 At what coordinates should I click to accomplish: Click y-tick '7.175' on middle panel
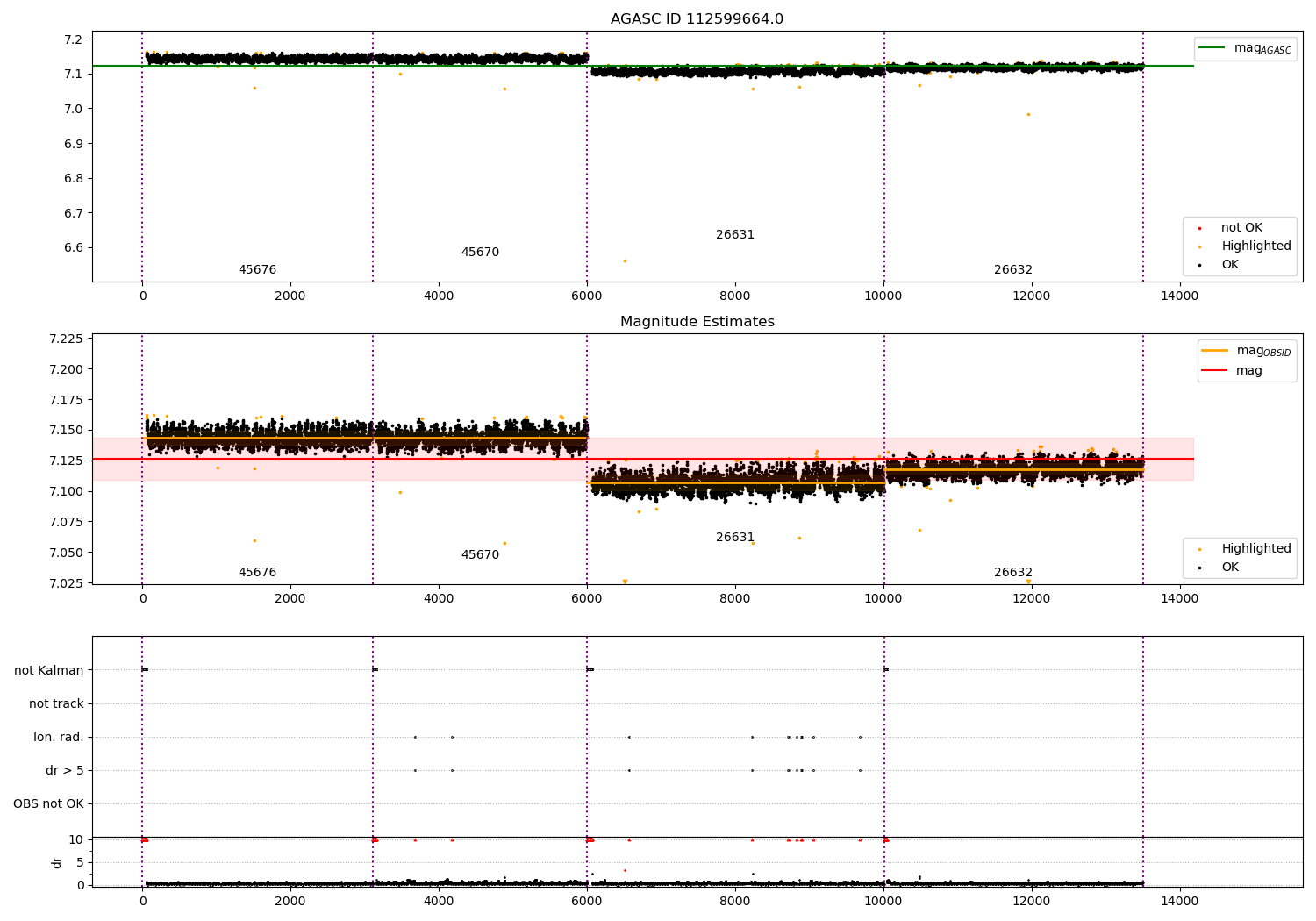67,401
